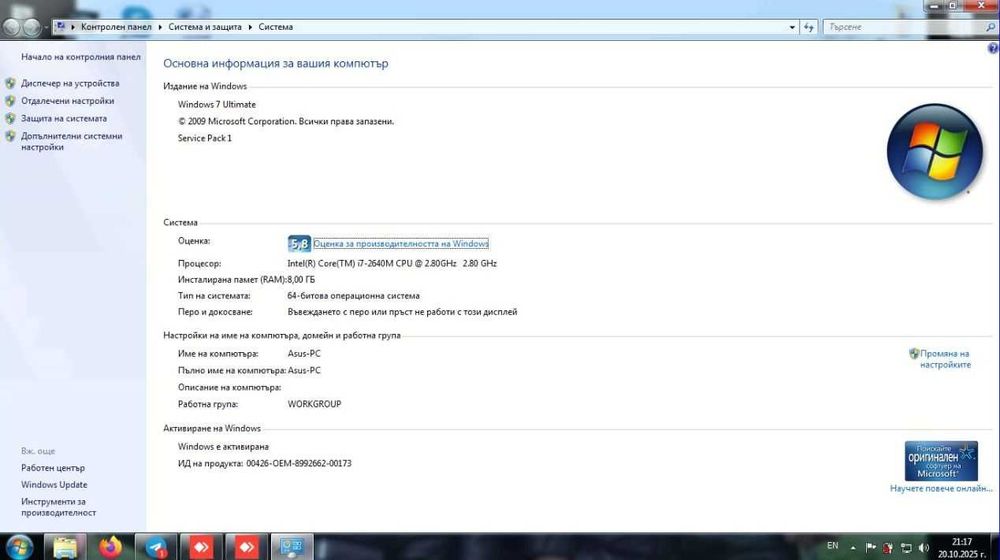The width and height of the screenshot is (1000, 560).
Task: Click the shield icon beside Промяна на настройките
Action: point(914,353)
